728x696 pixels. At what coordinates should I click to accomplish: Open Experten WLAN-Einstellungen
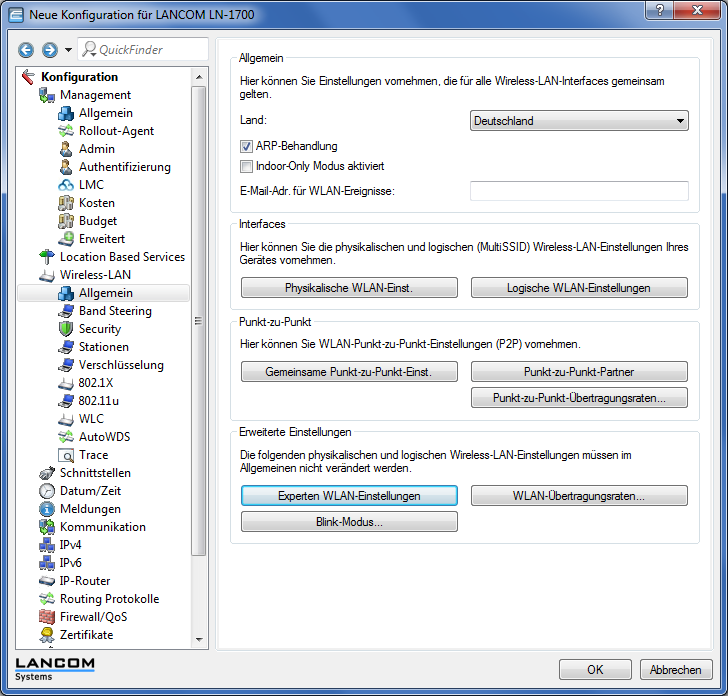click(x=349, y=496)
